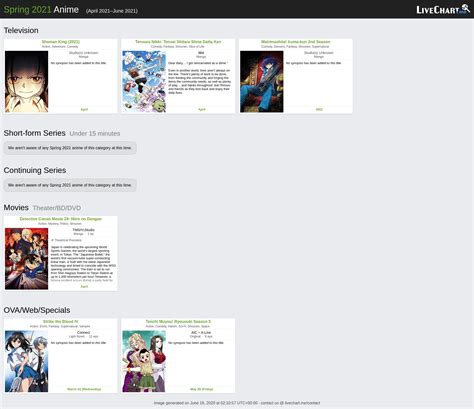The height and width of the screenshot is (409, 474).
Task: Click the Tenchi Muyou poster thumbnail
Action: (x=144, y=361)
